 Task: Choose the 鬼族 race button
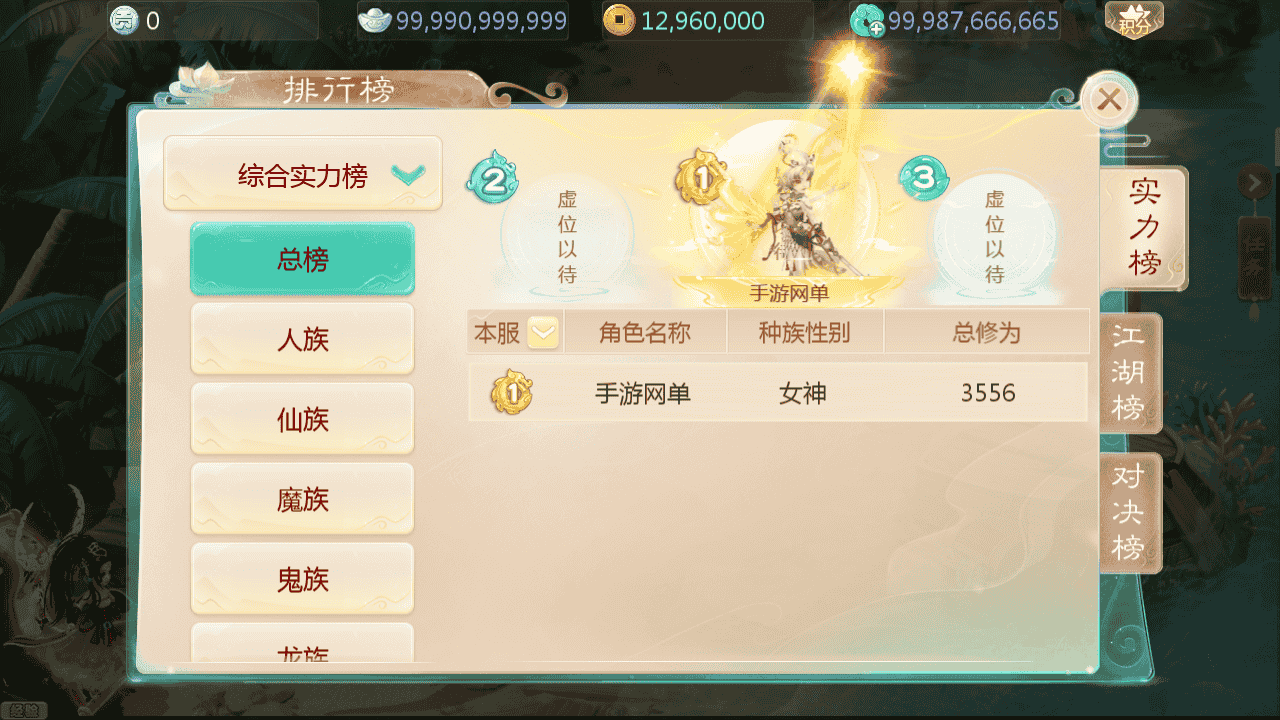click(302, 579)
